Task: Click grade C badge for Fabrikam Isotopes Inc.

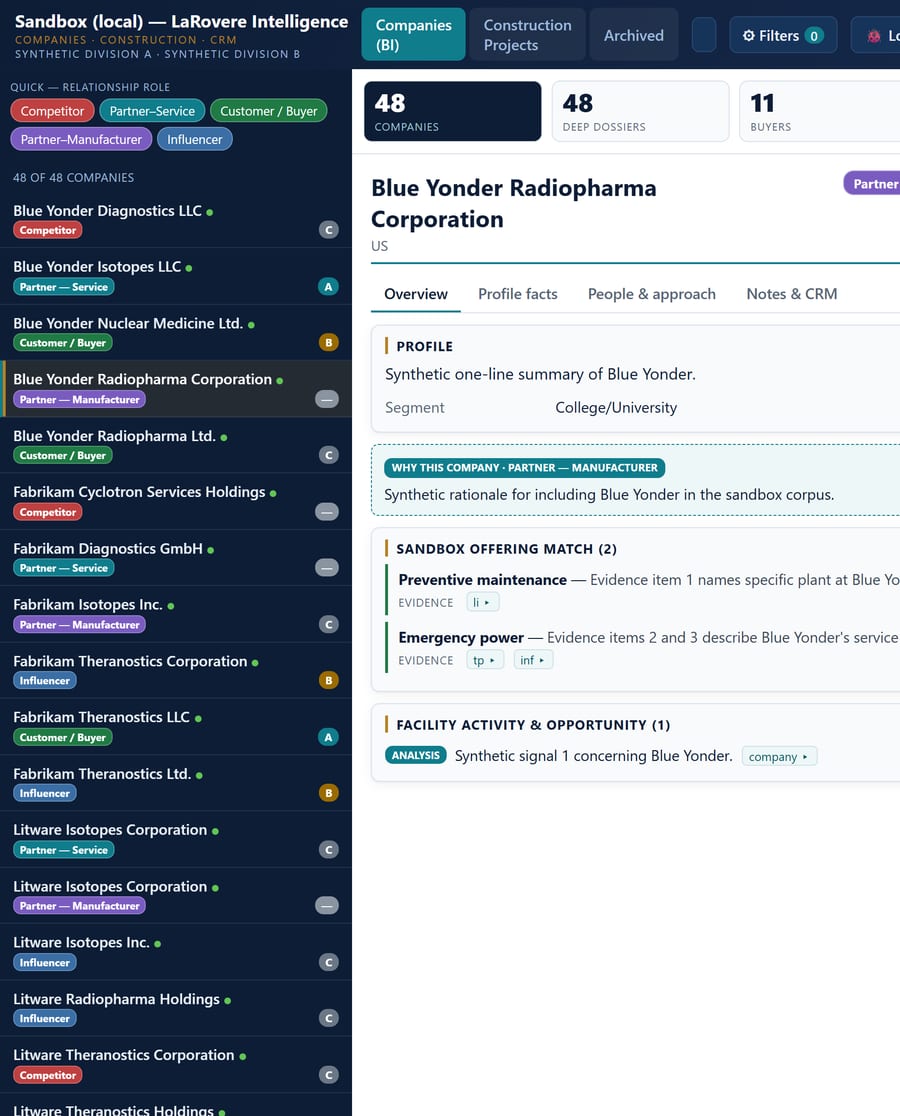Action: (x=328, y=624)
